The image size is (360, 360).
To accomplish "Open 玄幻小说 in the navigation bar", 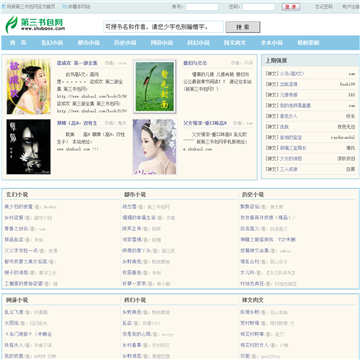I will coord(52,43).
